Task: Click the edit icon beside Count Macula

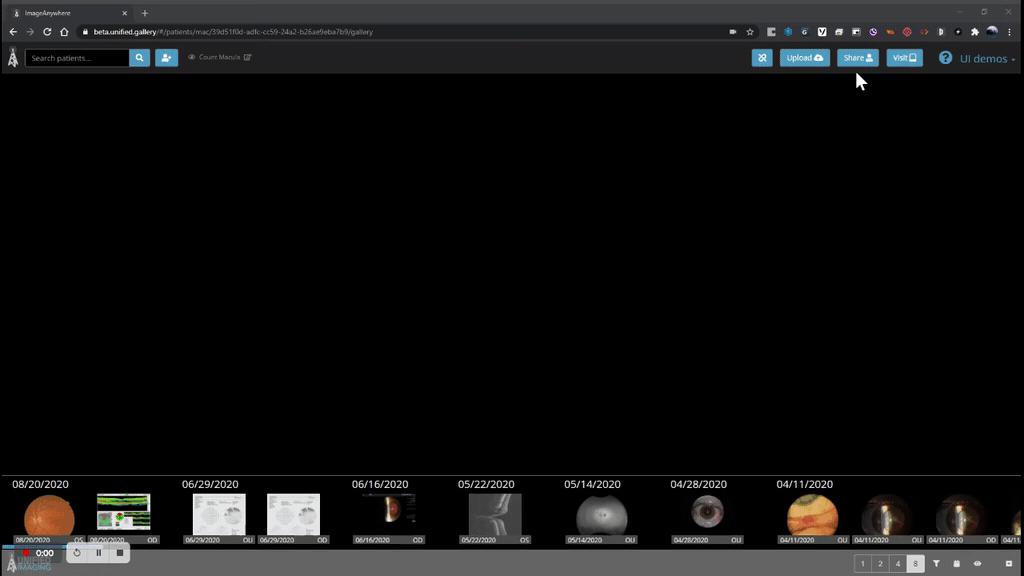Action: pyautogui.click(x=248, y=58)
